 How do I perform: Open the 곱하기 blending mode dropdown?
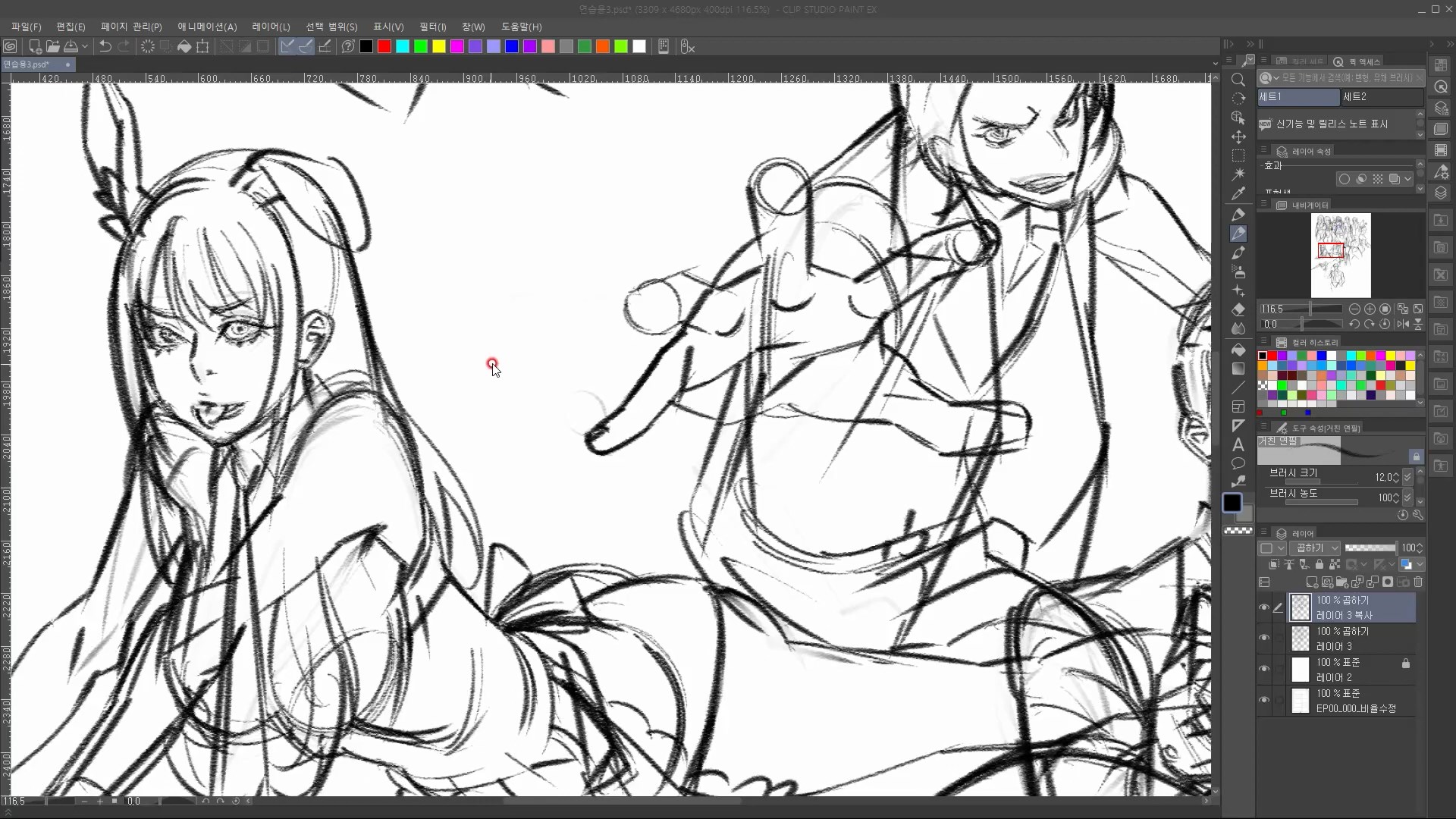click(1316, 548)
